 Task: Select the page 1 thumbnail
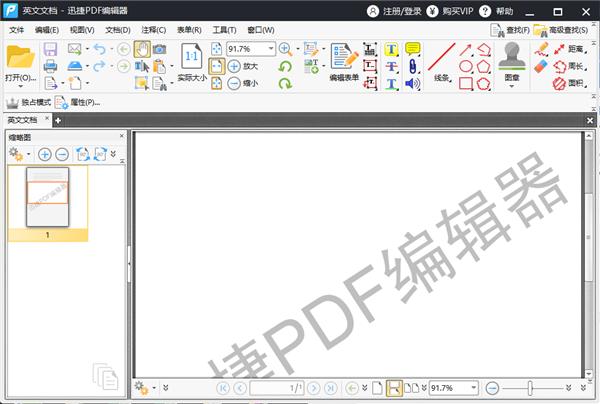(47, 197)
